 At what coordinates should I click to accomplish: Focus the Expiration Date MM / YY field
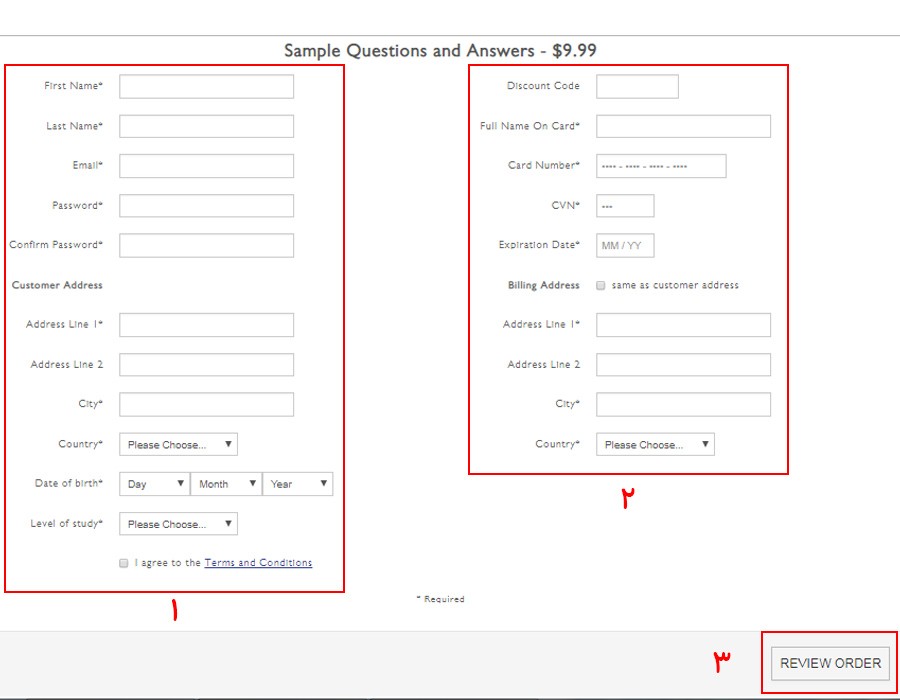(625, 245)
